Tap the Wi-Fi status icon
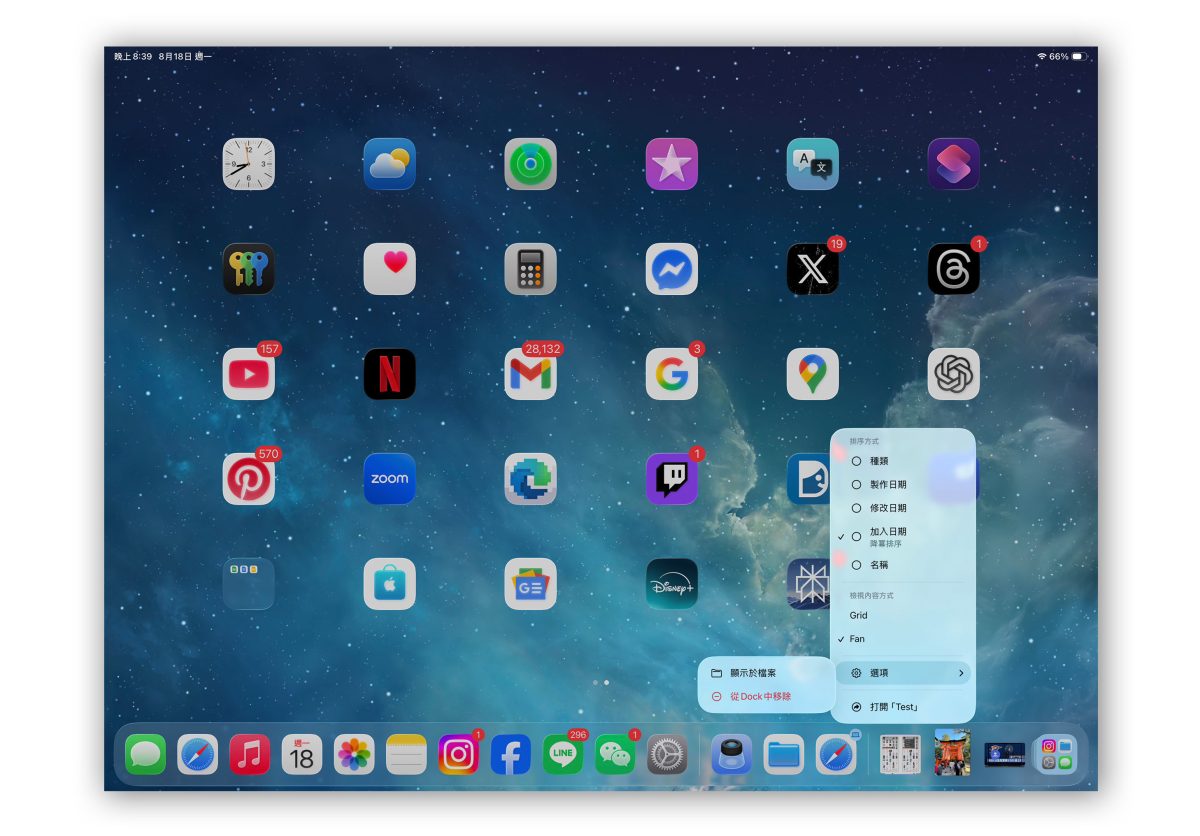Image resolution: width=1200 pixels, height=836 pixels. (x=1041, y=57)
